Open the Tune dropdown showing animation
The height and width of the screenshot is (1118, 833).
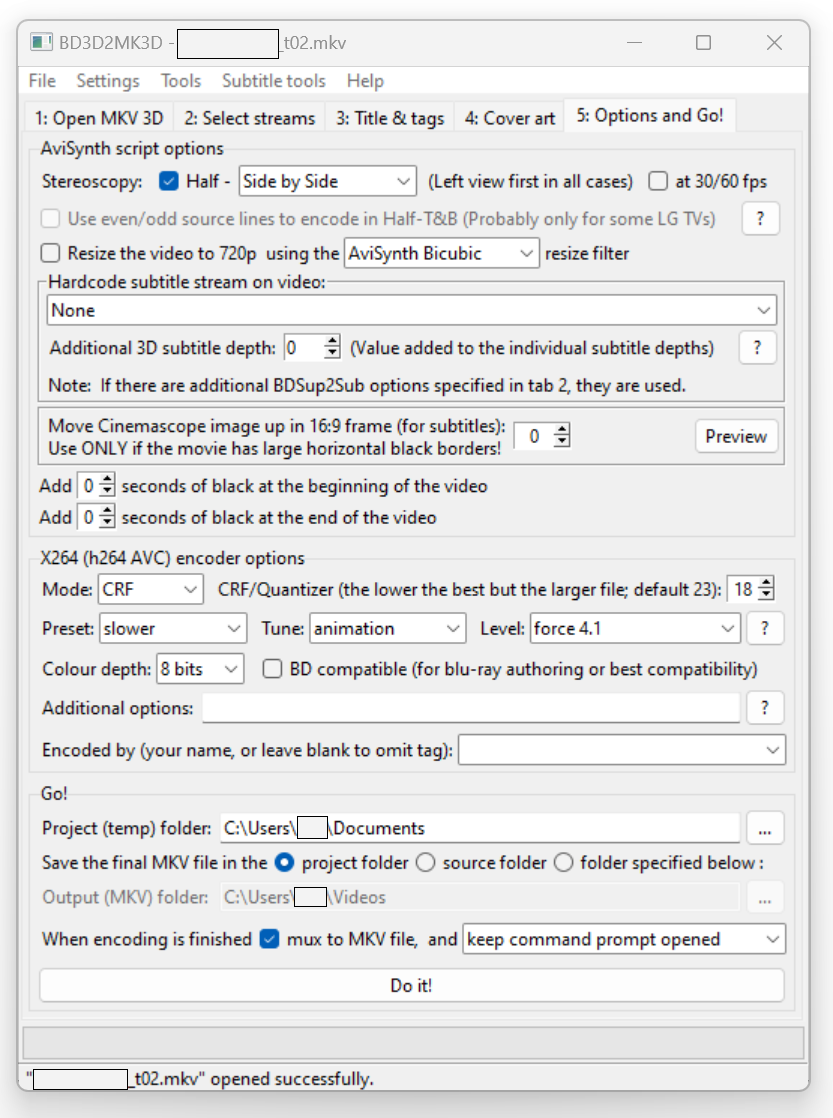pos(388,628)
